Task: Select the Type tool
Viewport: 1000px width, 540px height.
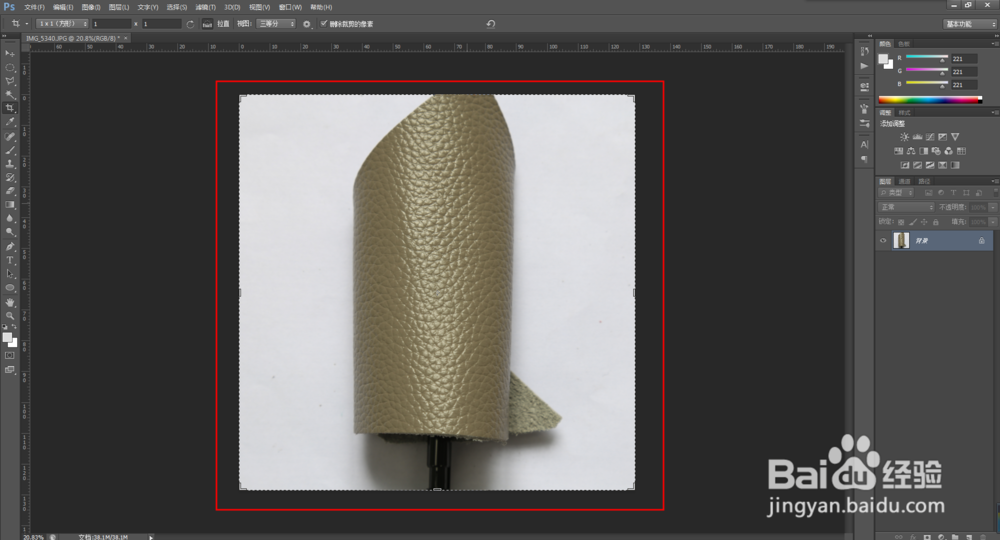Action: coord(10,260)
